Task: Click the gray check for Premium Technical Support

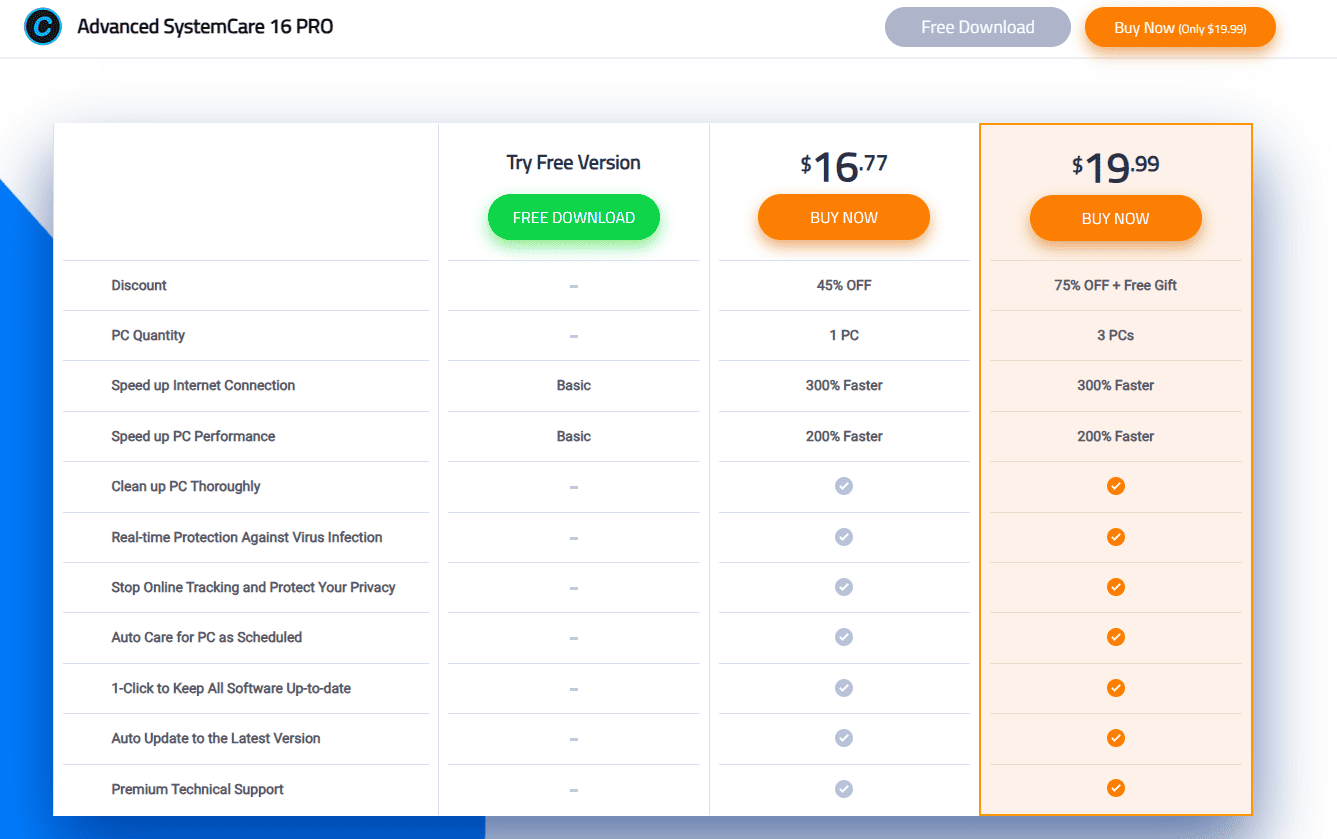Action: pyautogui.click(x=844, y=789)
